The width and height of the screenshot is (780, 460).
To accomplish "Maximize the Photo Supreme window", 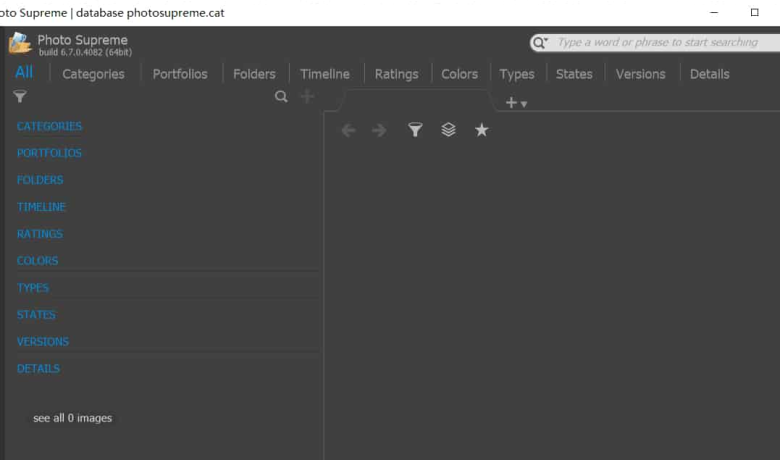I will 755,12.
